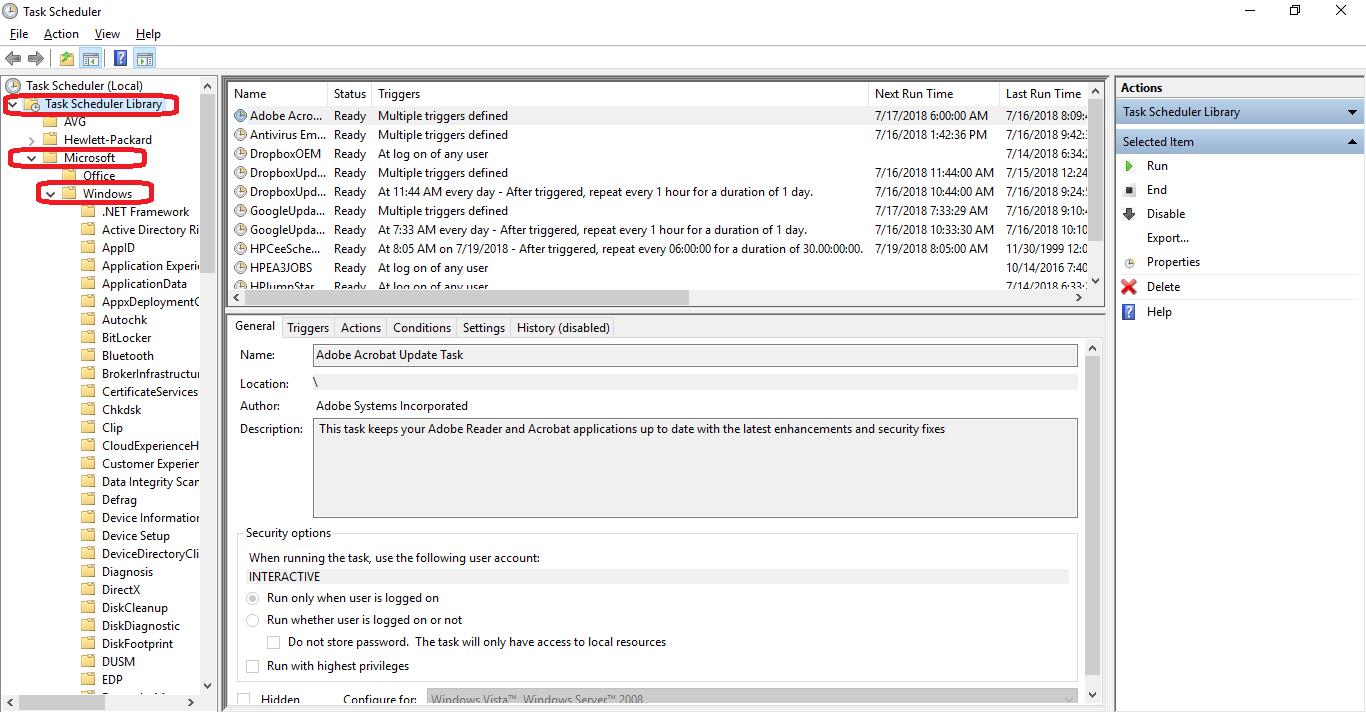Click the Task Scheduler Library folder icon
The image size is (1366, 712).
click(x=32, y=104)
